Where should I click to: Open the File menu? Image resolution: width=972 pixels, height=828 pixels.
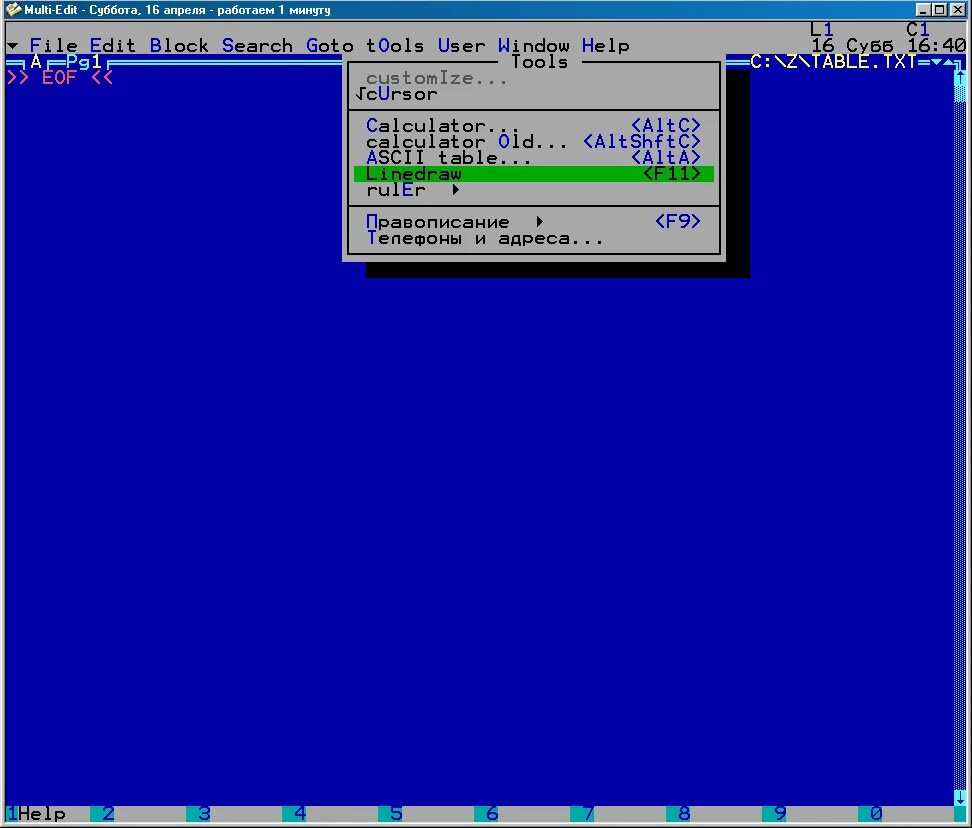(53, 46)
